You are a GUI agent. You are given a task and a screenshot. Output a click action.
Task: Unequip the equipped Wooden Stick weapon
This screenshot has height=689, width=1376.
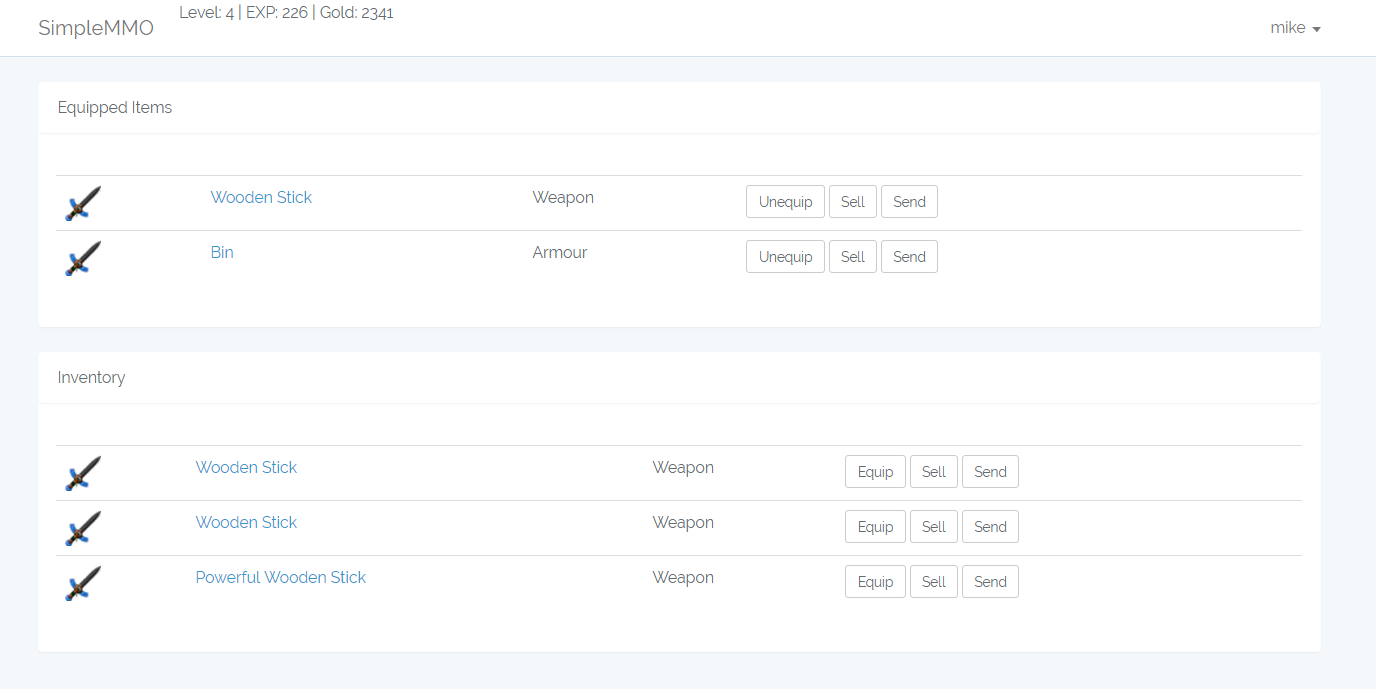coord(785,202)
